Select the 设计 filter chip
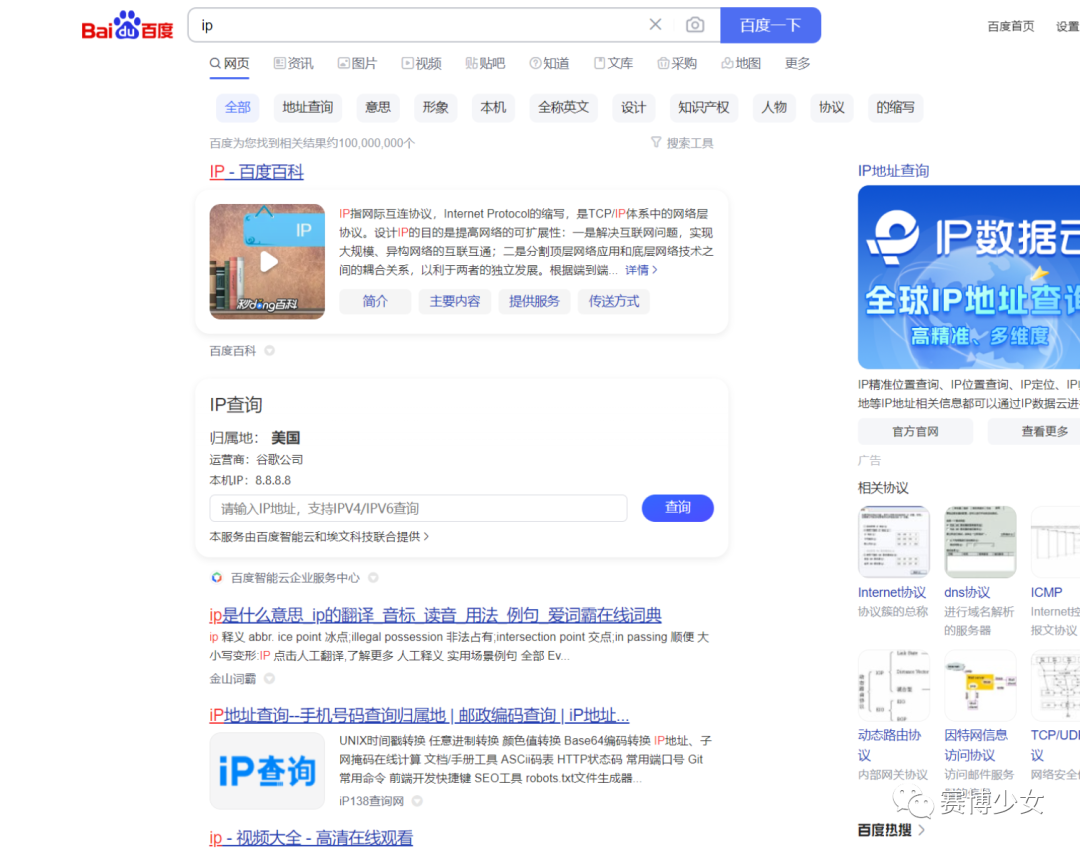 (x=634, y=107)
